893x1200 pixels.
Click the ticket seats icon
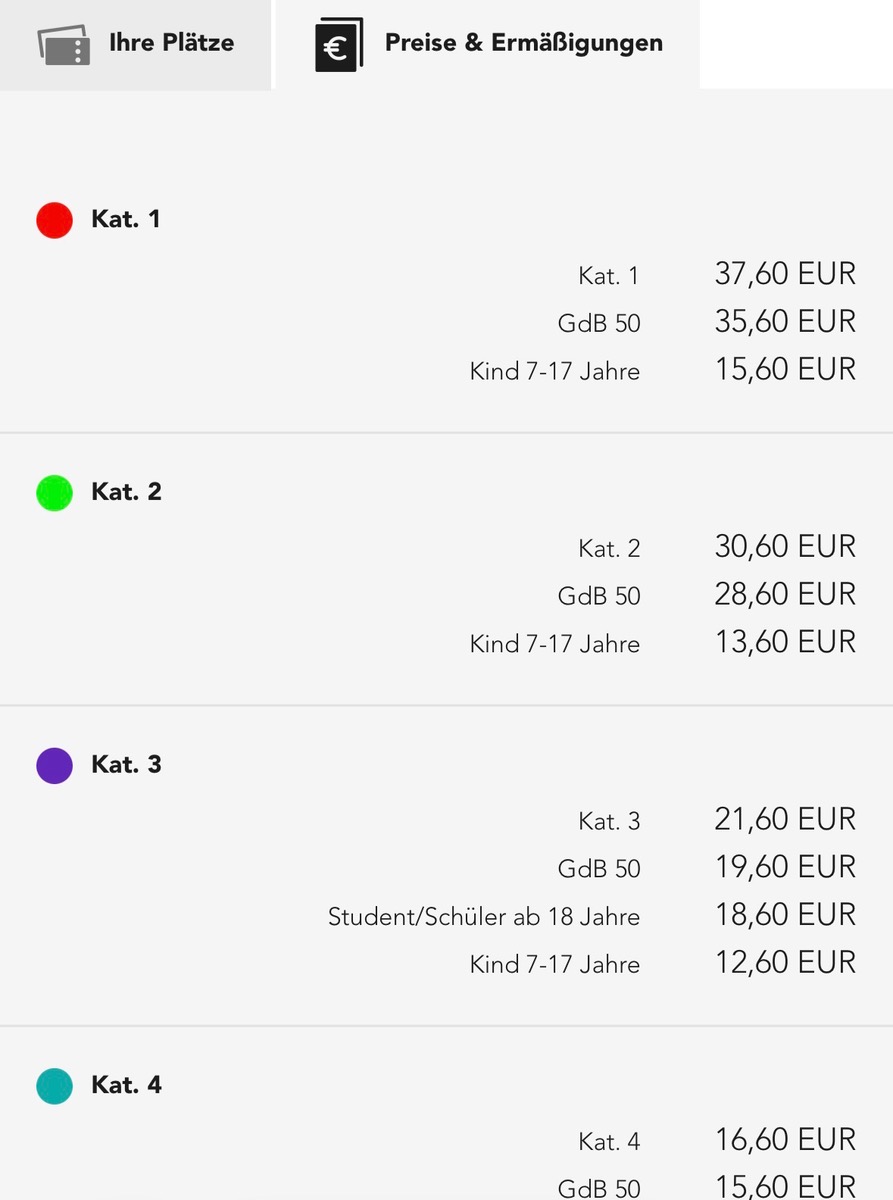point(64,44)
